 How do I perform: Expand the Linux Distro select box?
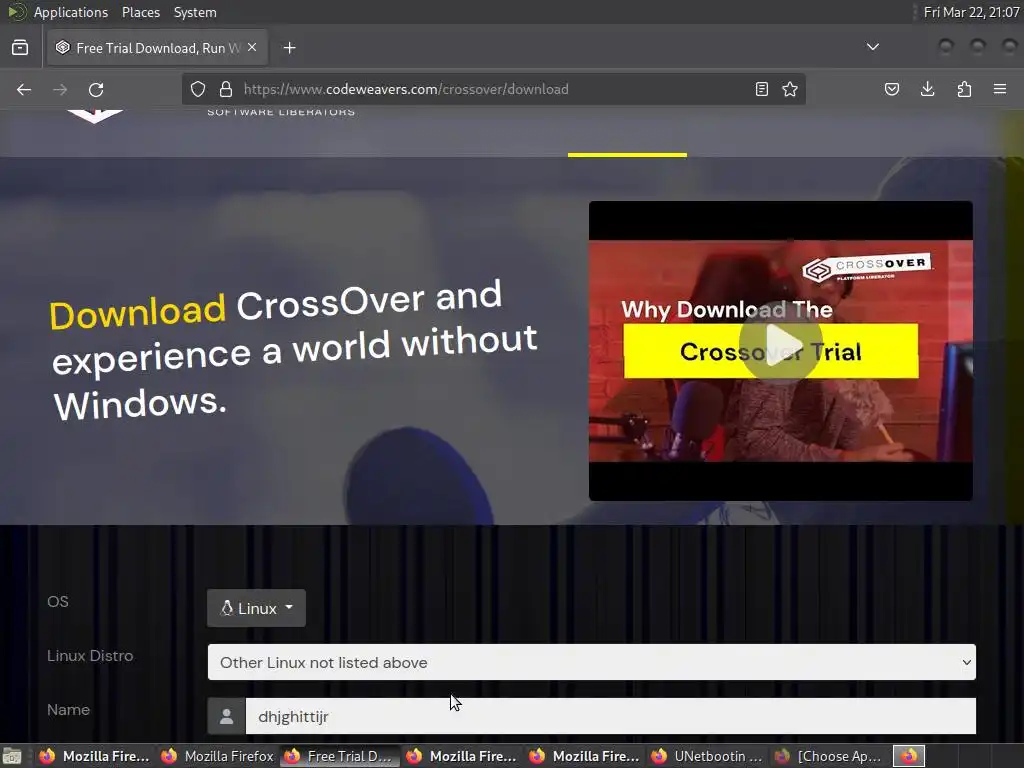pos(592,662)
